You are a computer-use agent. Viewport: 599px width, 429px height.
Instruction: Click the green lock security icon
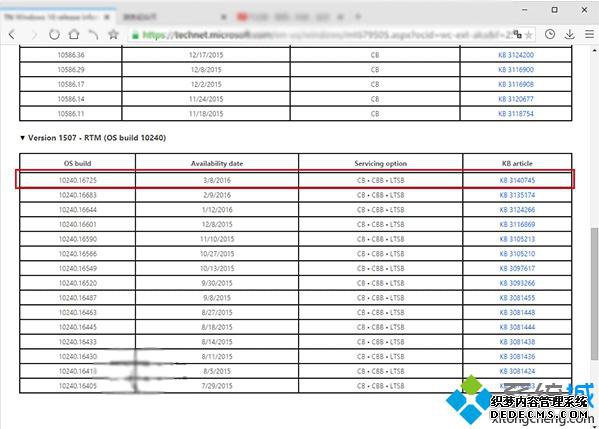[x=135, y=35]
